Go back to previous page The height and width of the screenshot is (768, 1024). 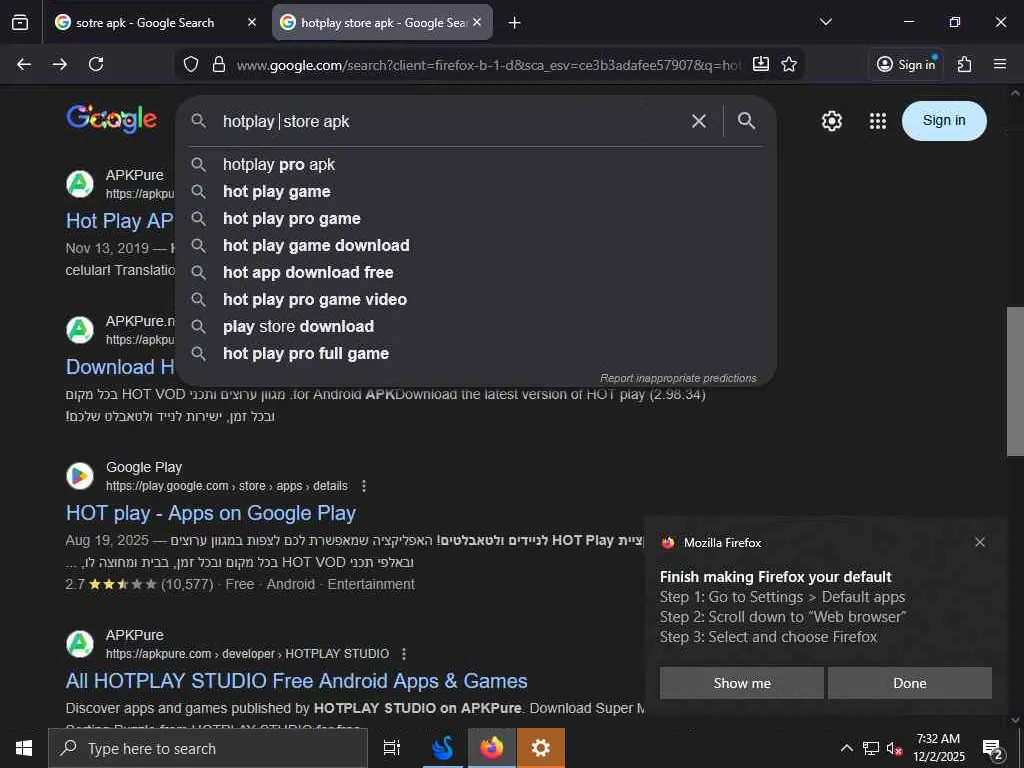pos(24,64)
